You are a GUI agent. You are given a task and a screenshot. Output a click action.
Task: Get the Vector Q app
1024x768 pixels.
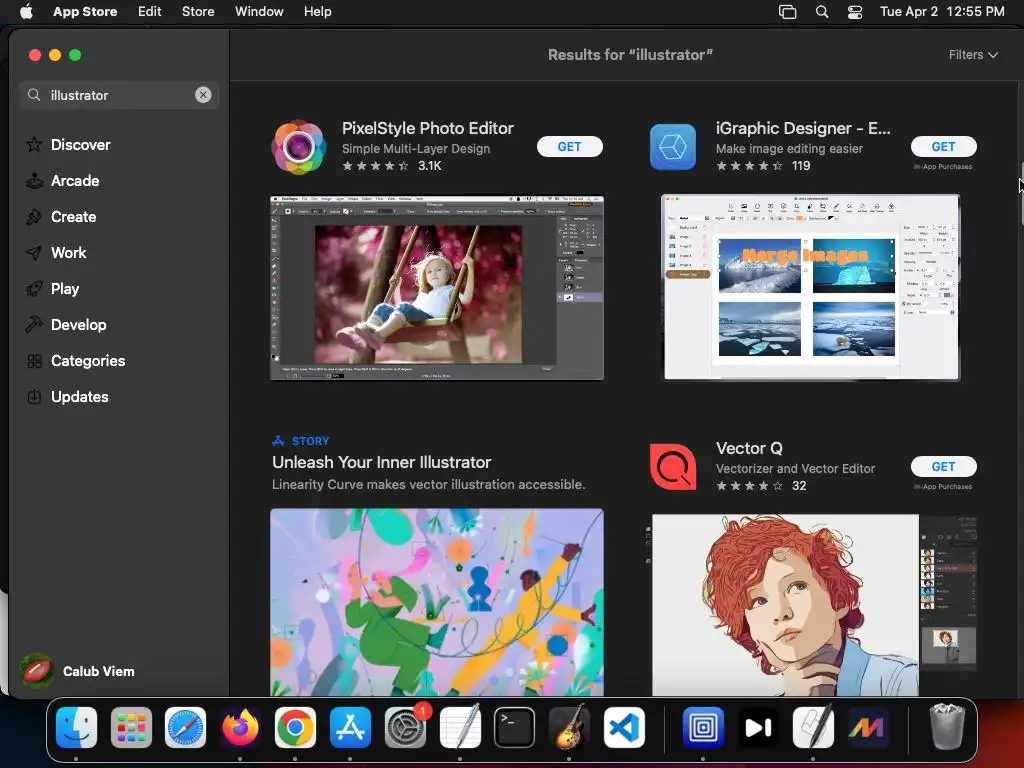point(944,466)
